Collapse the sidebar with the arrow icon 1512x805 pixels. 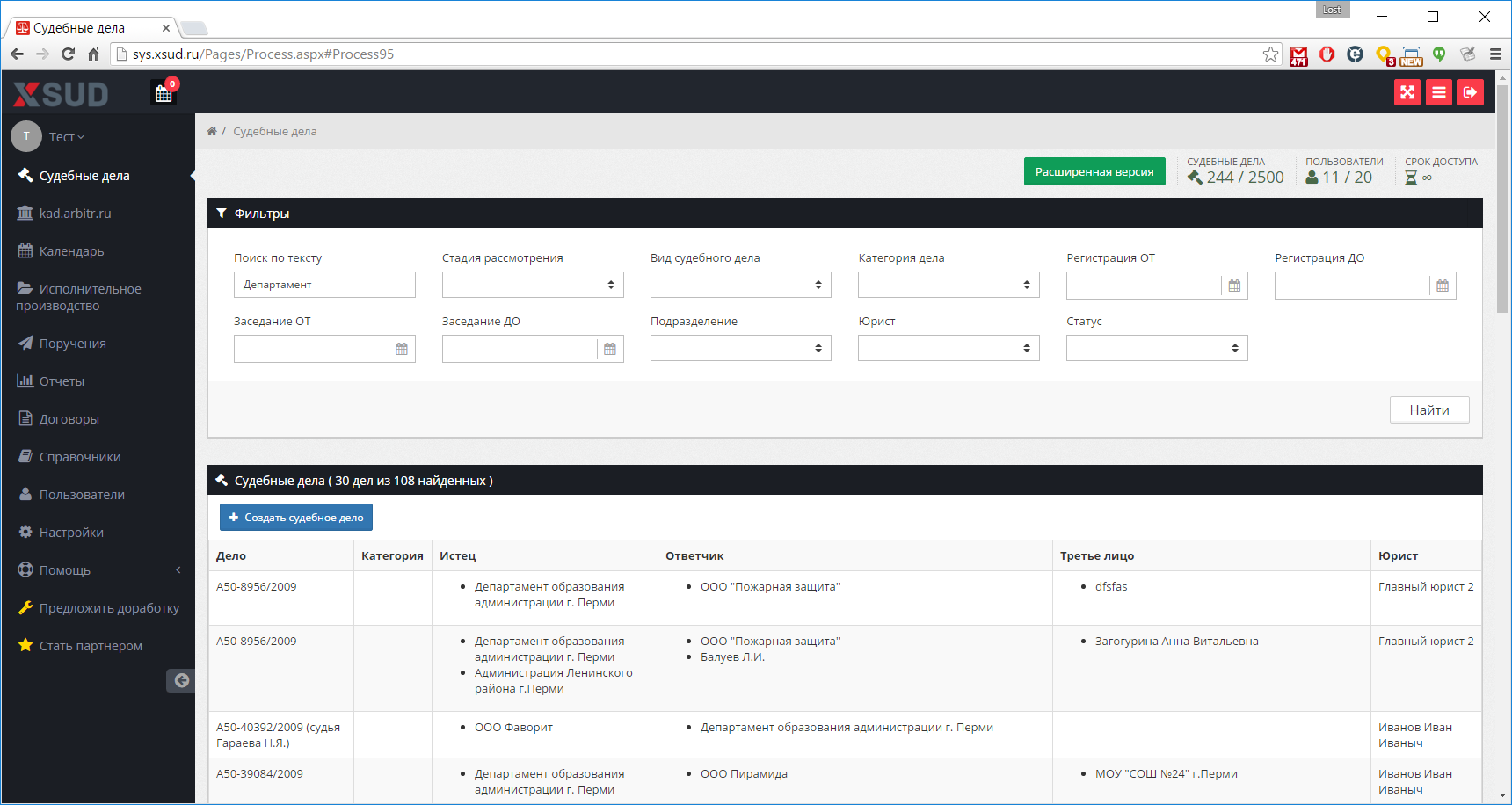tap(181, 680)
